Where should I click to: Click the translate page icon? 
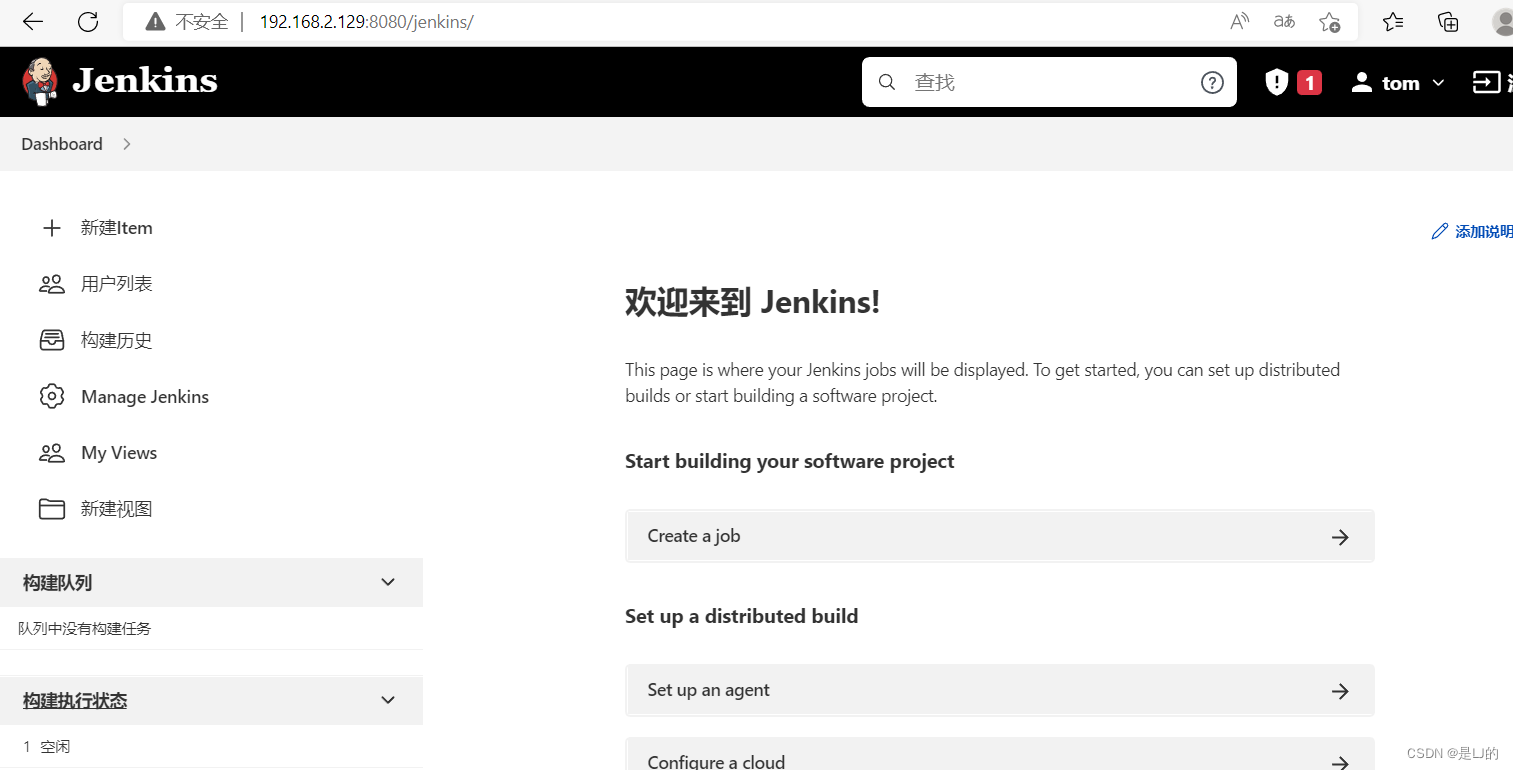(x=1284, y=22)
